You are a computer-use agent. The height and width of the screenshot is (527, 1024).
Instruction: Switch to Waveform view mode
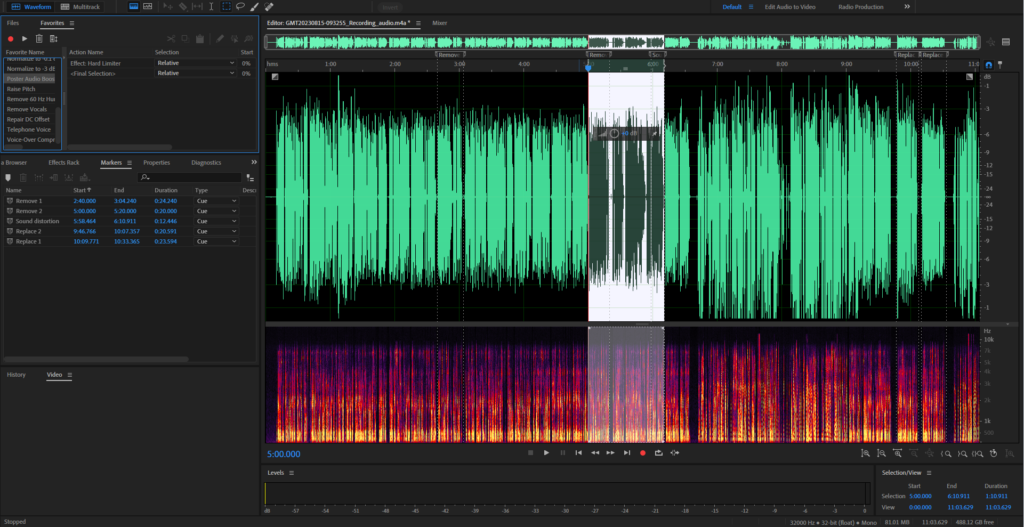tap(31, 7)
